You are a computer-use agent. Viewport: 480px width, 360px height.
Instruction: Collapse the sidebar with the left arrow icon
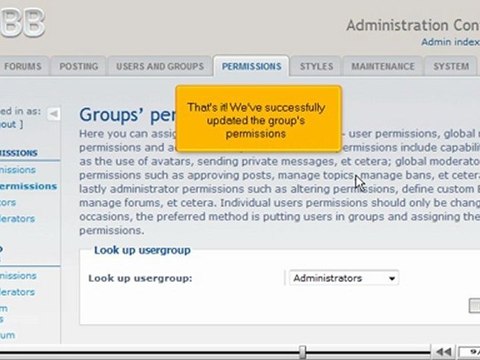(53, 114)
